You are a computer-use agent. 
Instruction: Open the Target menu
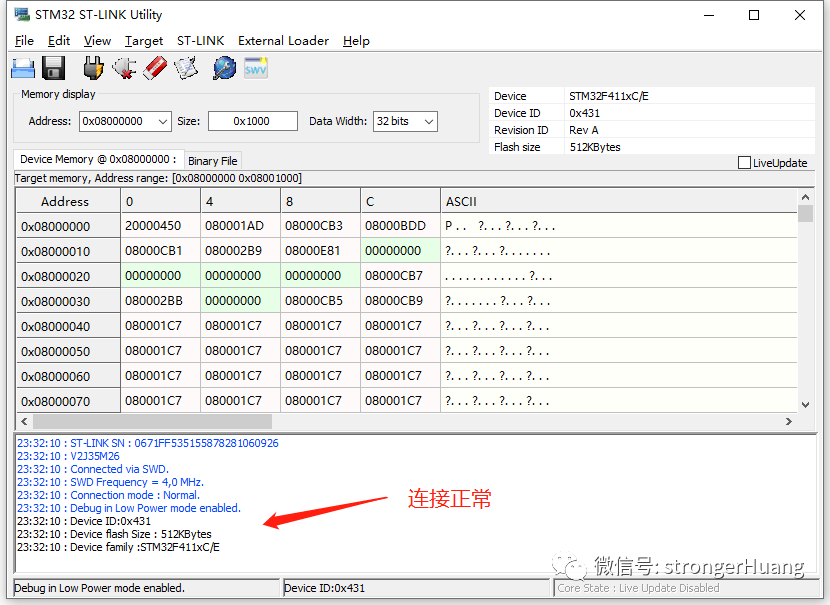[143, 41]
